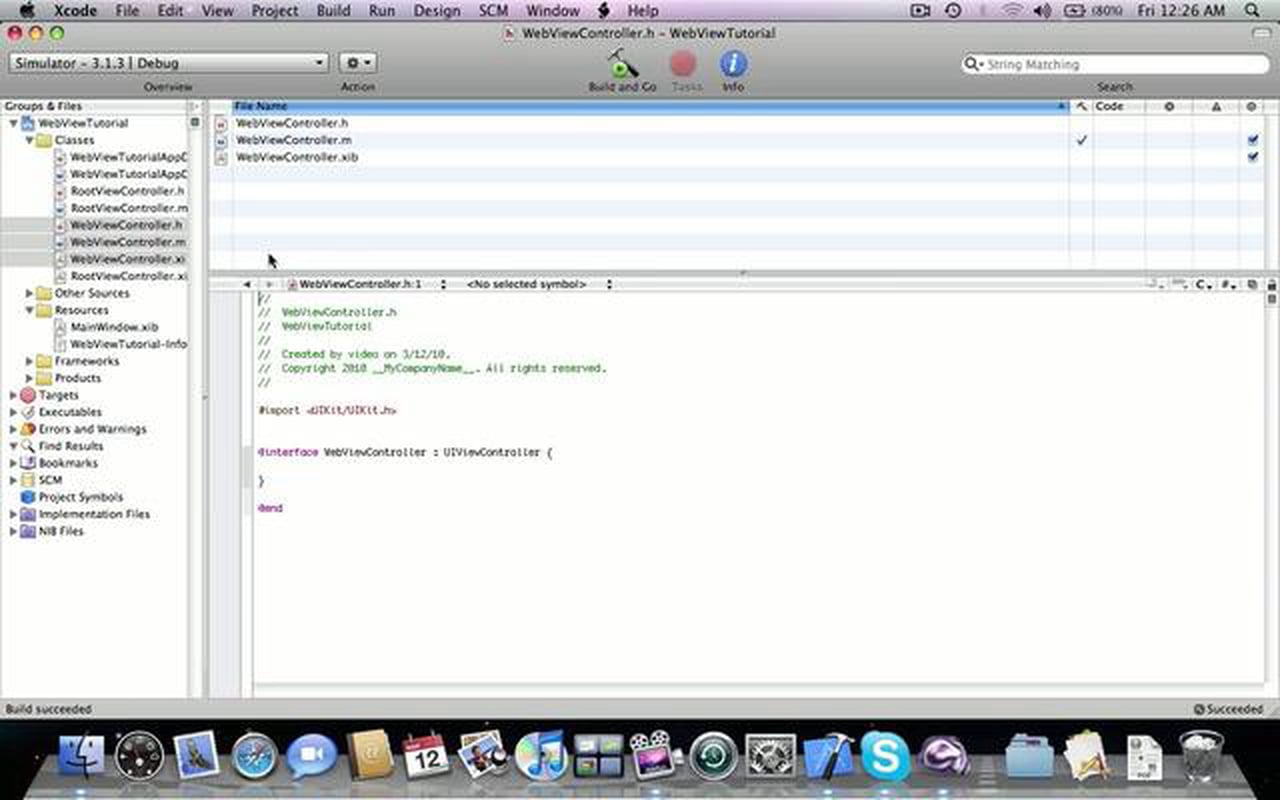Go forward in editor history arrow

tap(269, 284)
